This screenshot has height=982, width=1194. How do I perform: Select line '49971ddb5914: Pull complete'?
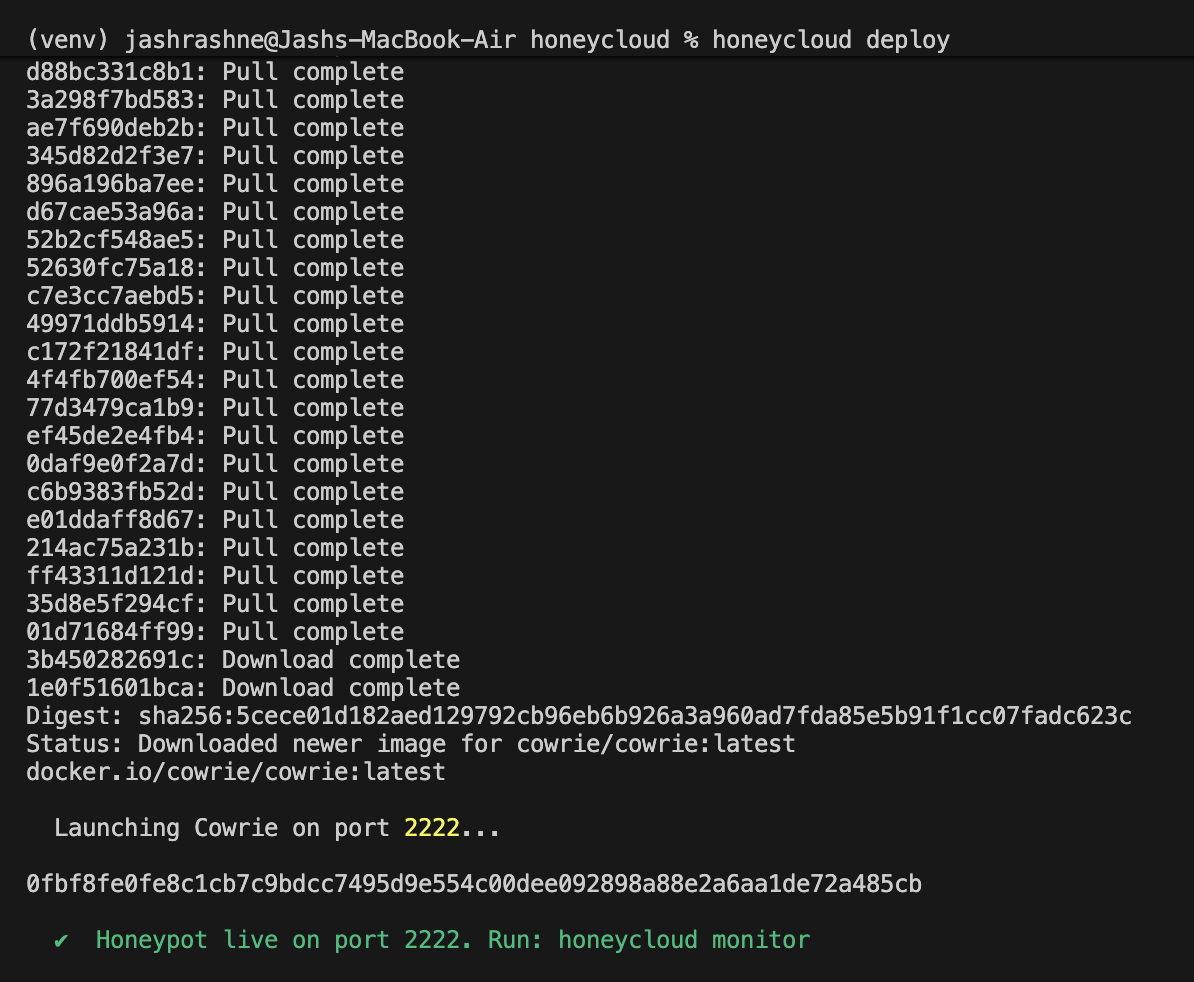215,324
